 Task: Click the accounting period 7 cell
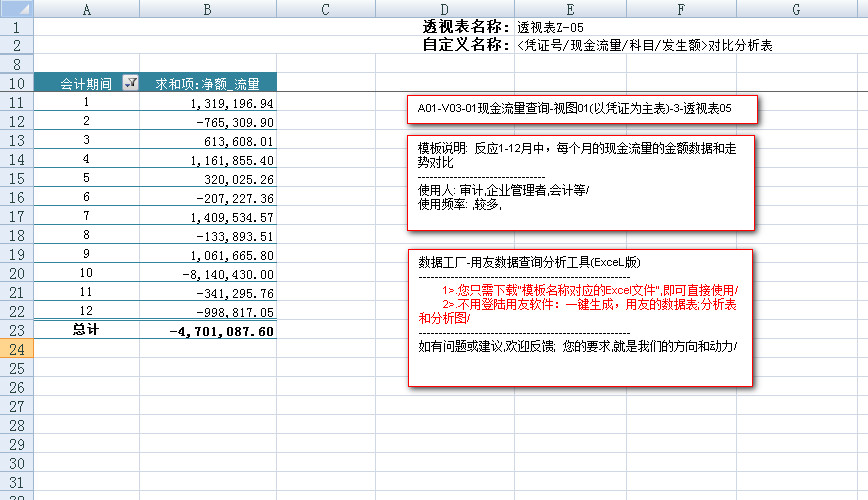coord(86,216)
